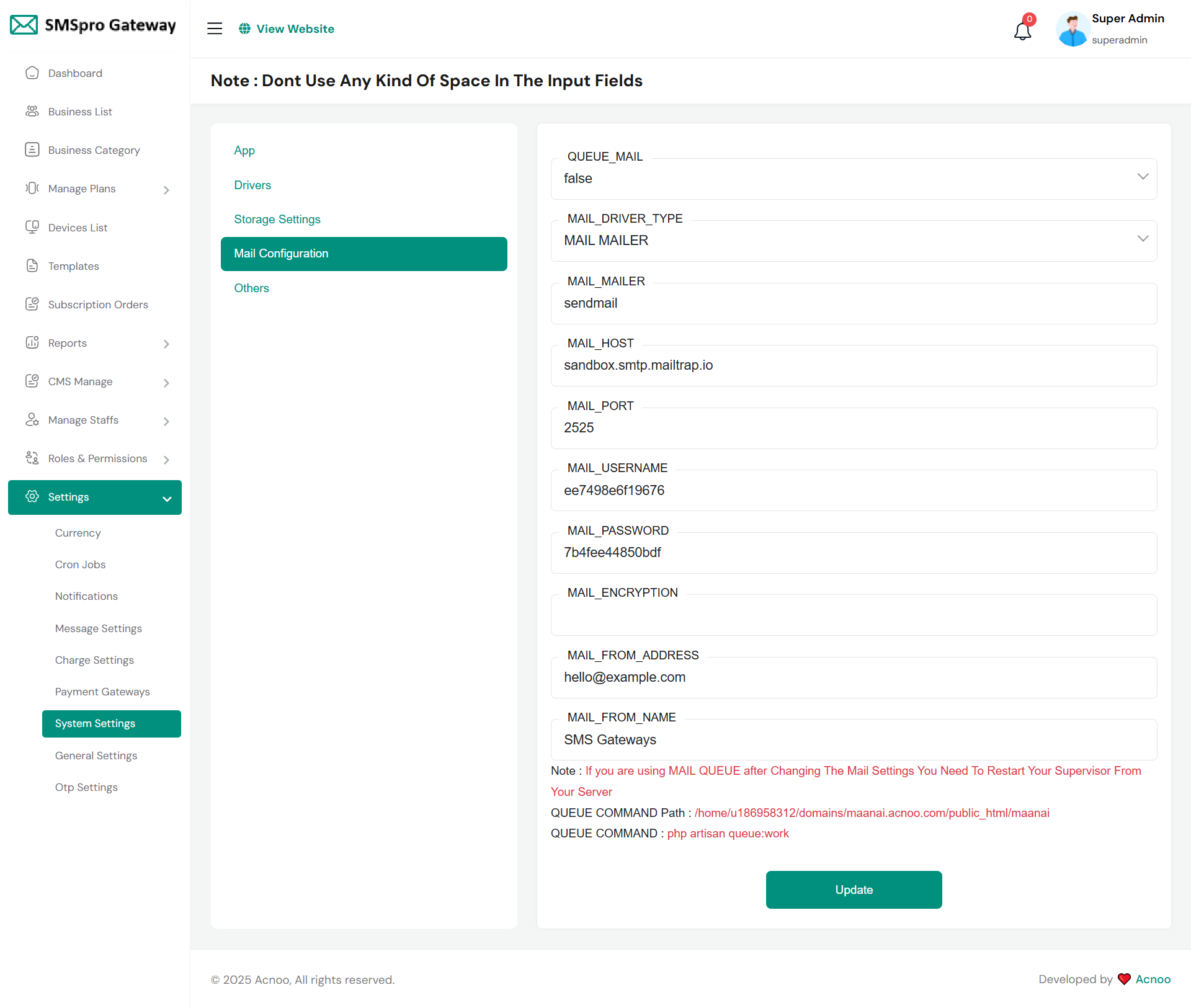Click the Templates document icon
1191x1008 pixels.
32,266
